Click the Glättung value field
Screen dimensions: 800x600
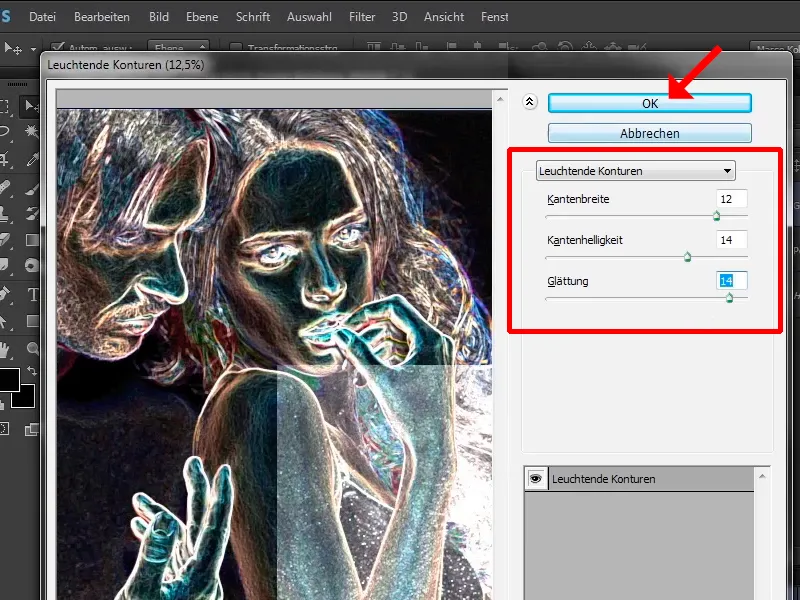click(732, 281)
